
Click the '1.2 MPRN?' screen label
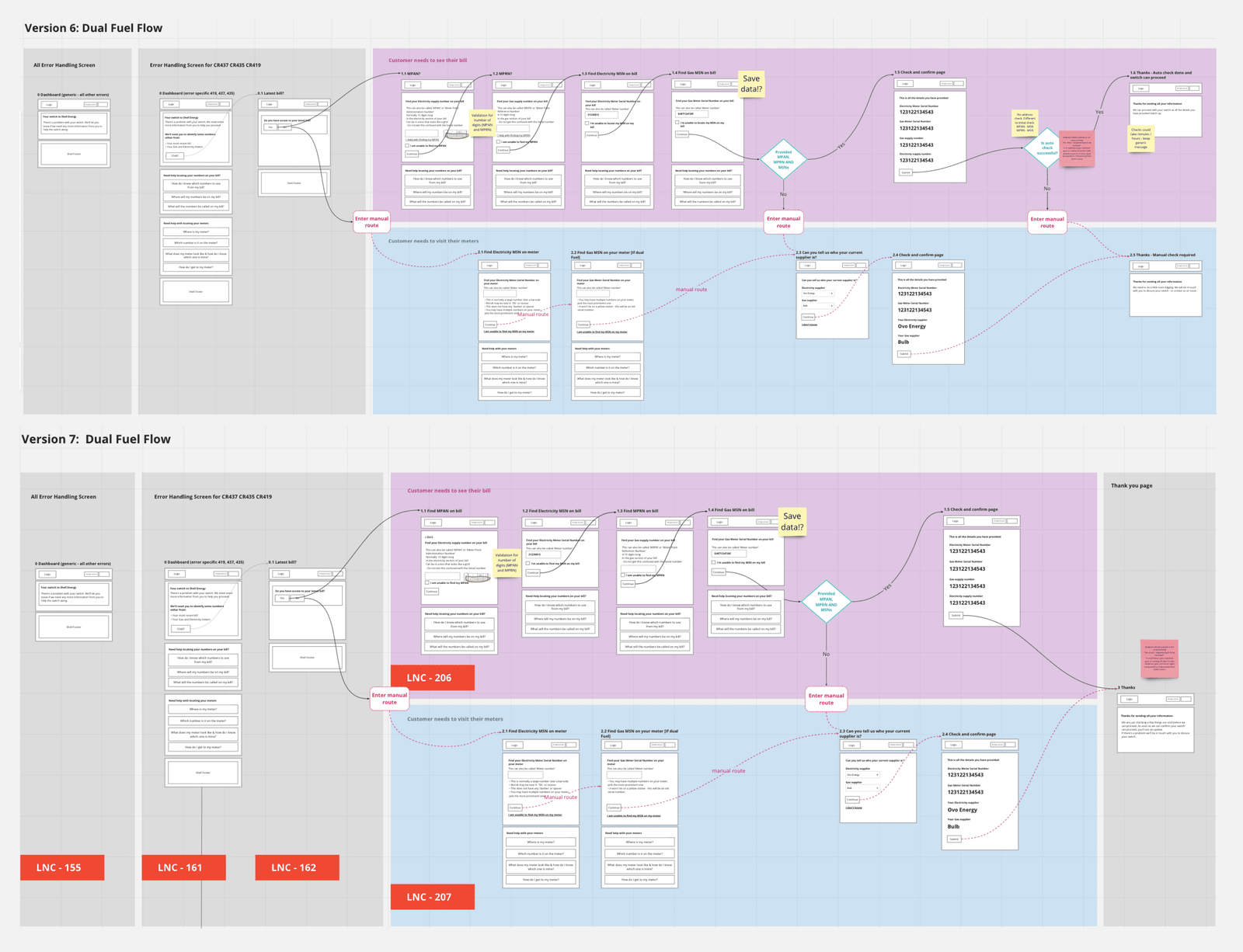click(x=503, y=74)
